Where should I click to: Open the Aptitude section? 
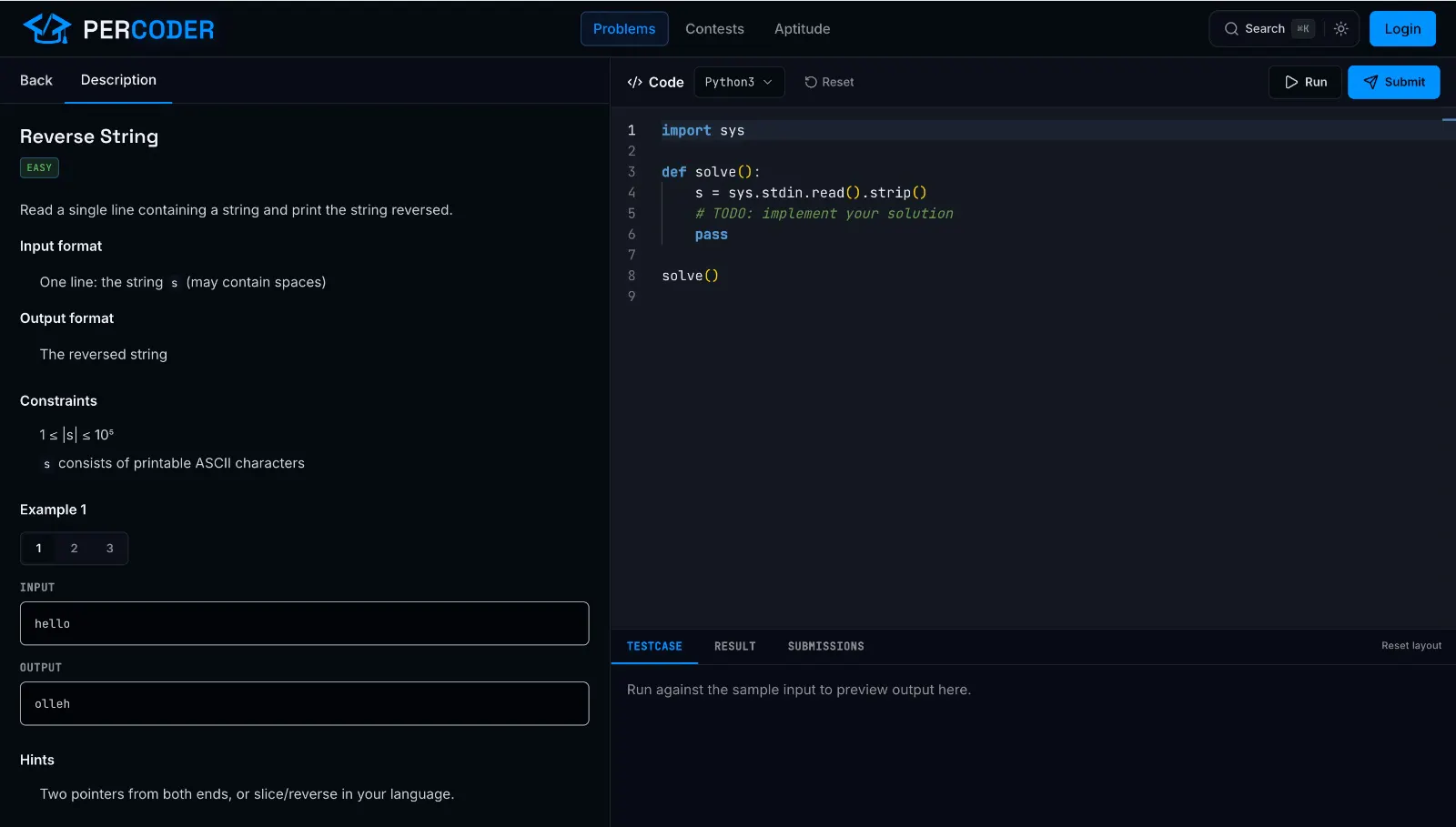pyautogui.click(x=802, y=29)
